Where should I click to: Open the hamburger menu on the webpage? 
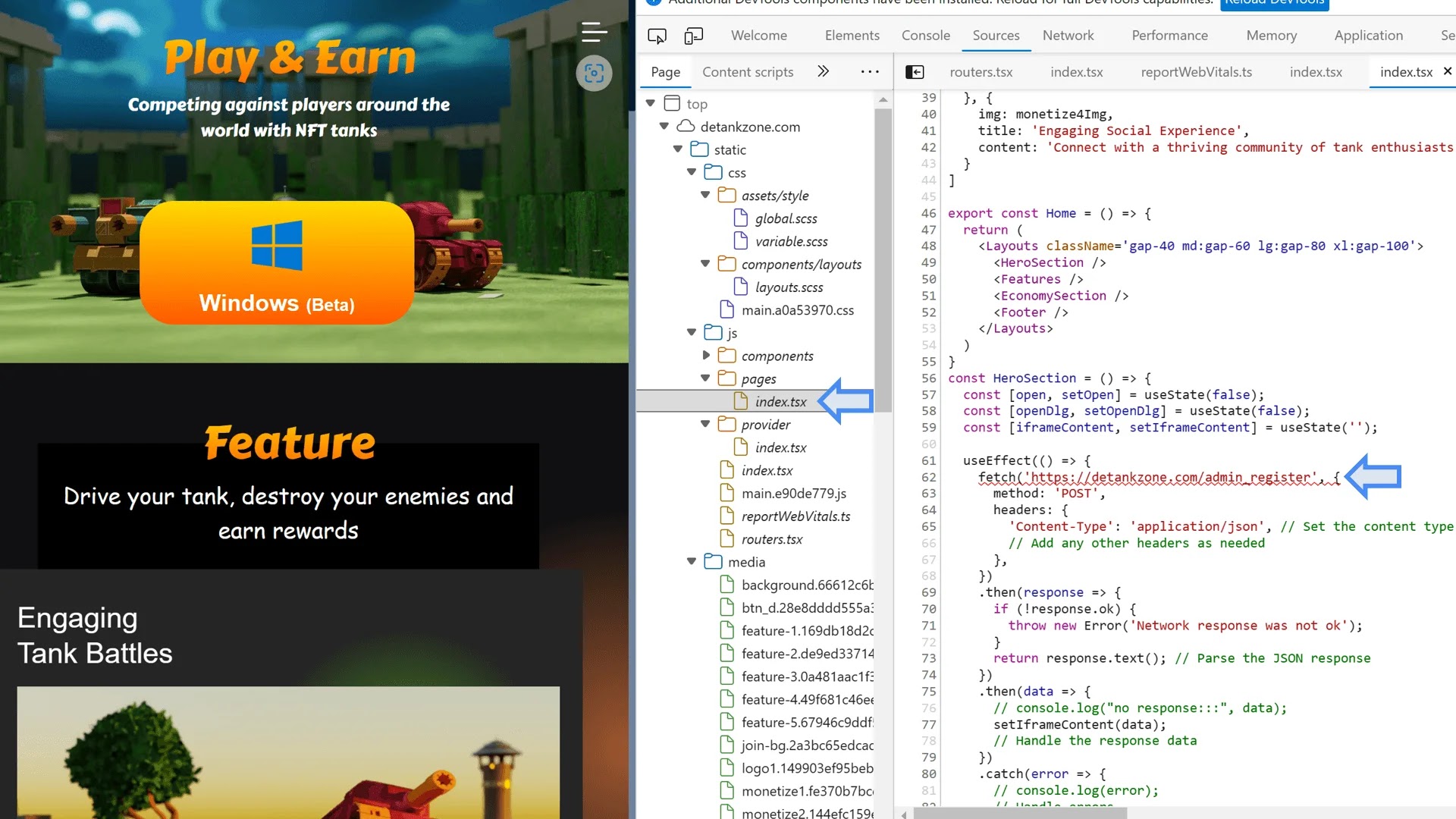(594, 32)
